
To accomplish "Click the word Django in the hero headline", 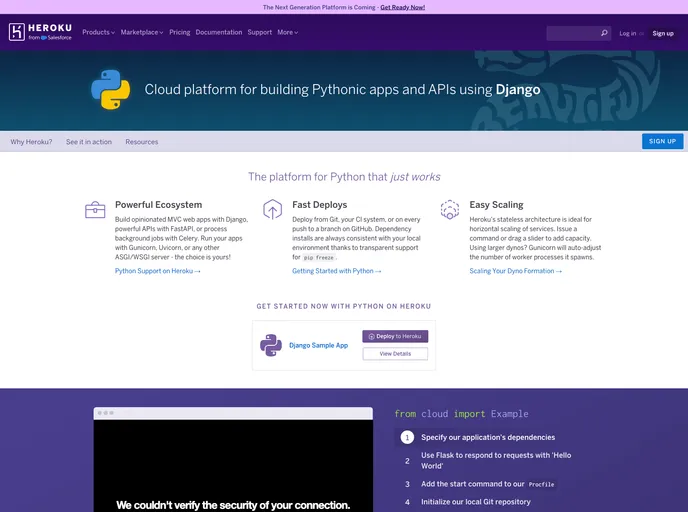I will (518, 90).
